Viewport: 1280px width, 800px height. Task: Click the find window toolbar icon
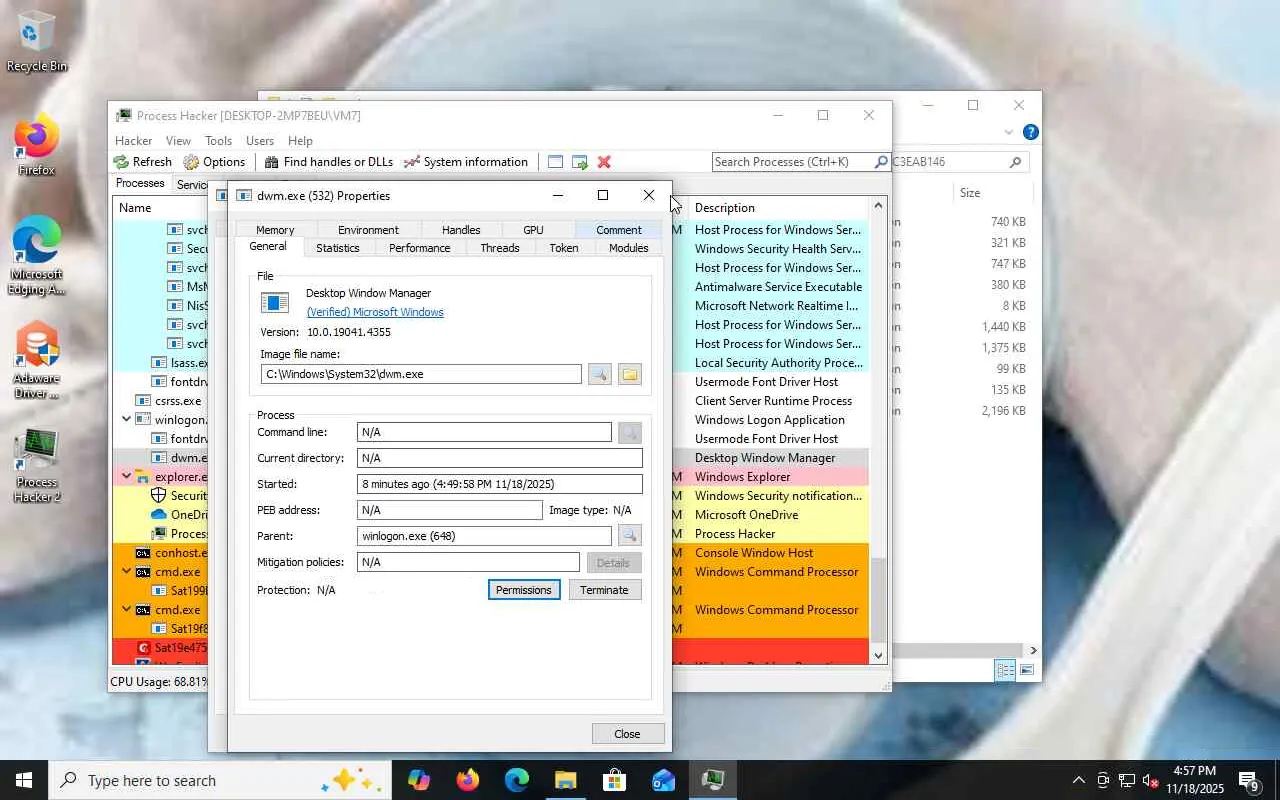point(555,162)
